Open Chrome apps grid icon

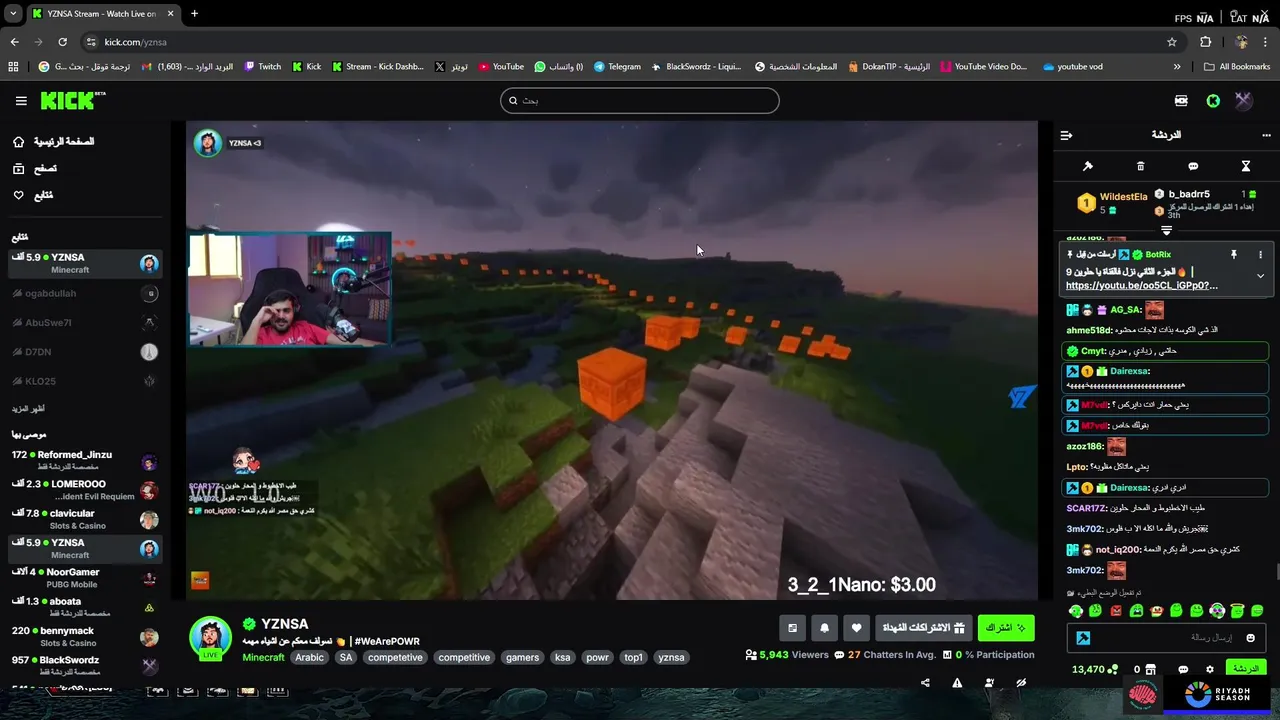(x=13, y=67)
